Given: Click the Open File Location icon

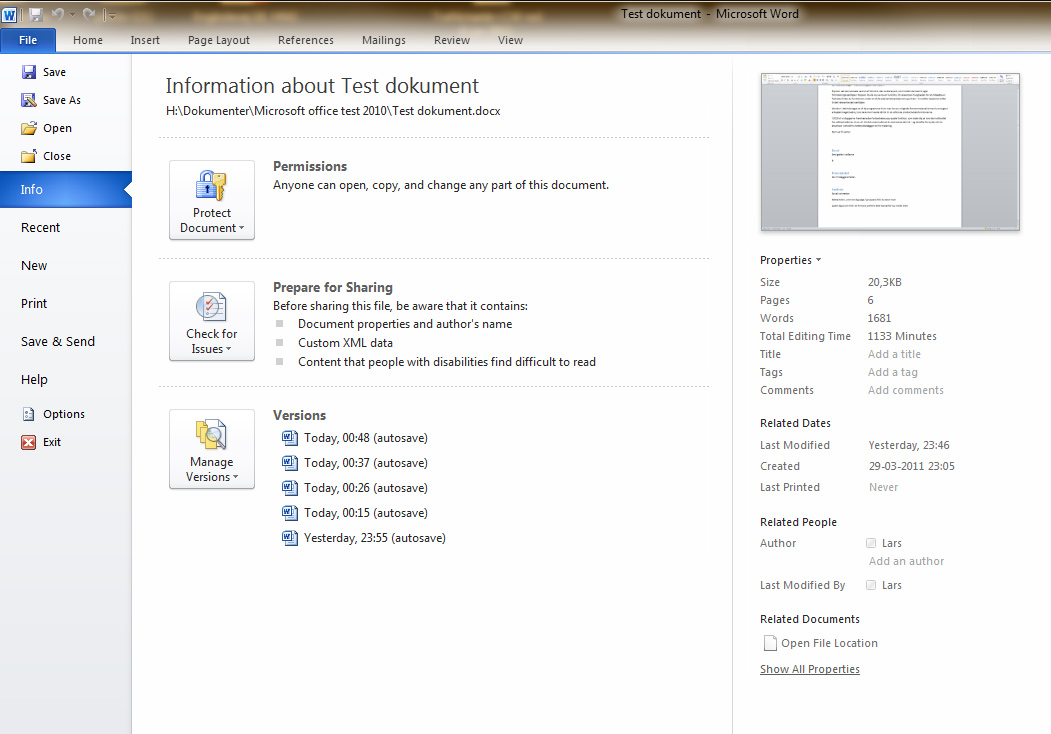Looking at the screenshot, I should tap(770, 643).
